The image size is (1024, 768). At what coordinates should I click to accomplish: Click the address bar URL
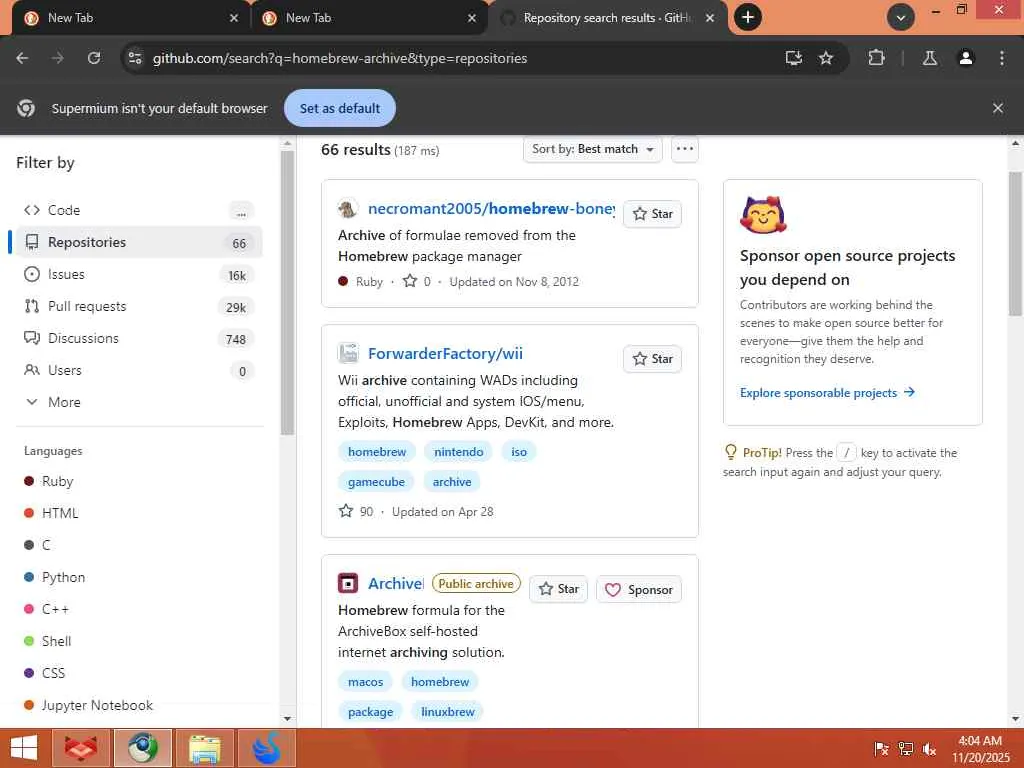340,58
